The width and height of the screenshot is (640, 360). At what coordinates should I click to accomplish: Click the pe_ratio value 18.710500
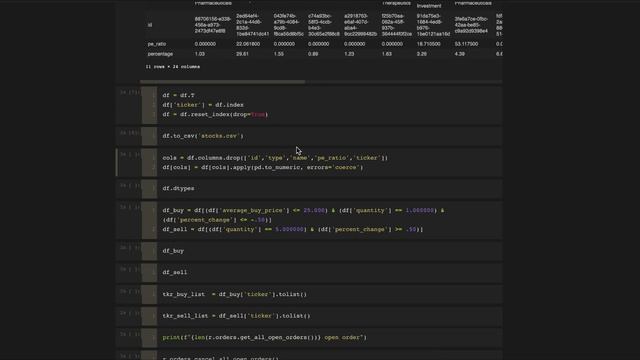click(428, 44)
